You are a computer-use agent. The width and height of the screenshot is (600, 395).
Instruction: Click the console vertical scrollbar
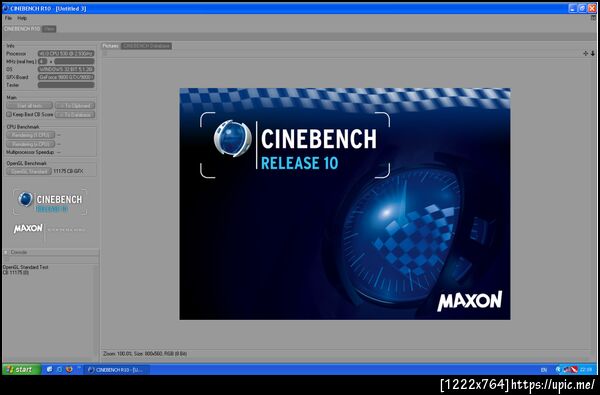coord(97,311)
